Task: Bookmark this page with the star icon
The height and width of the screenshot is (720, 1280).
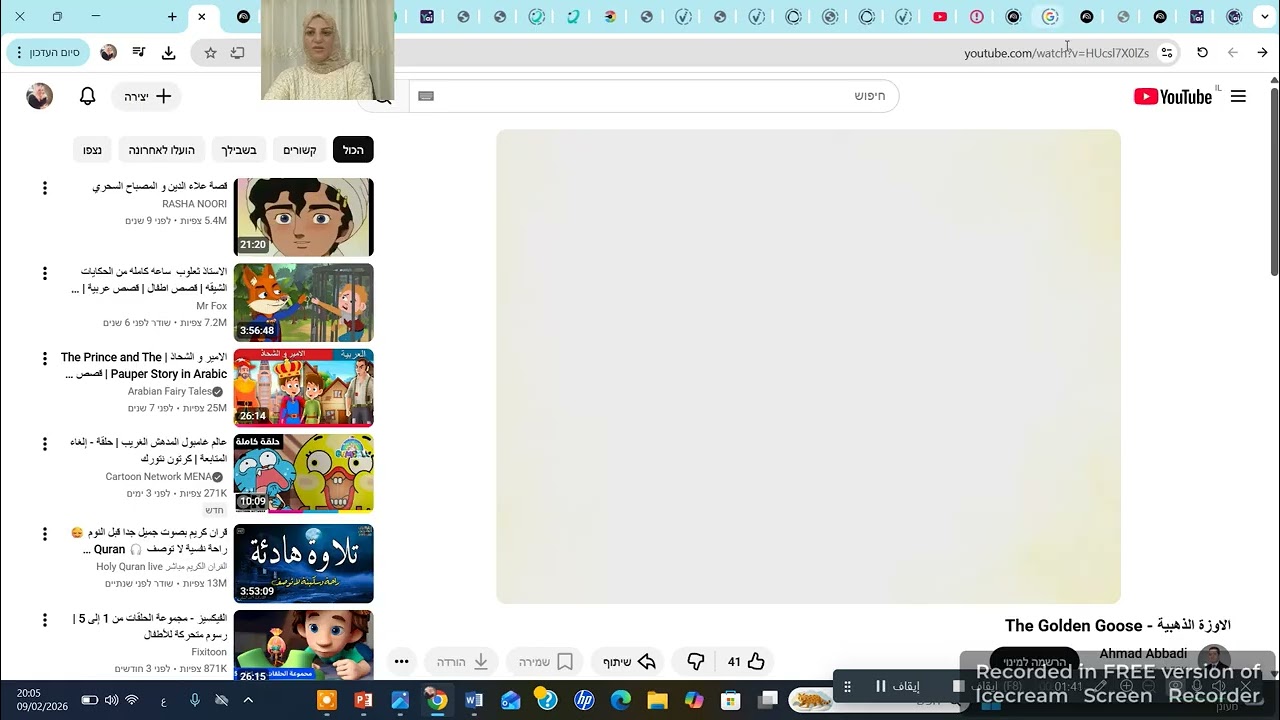Action: tap(210, 52)
